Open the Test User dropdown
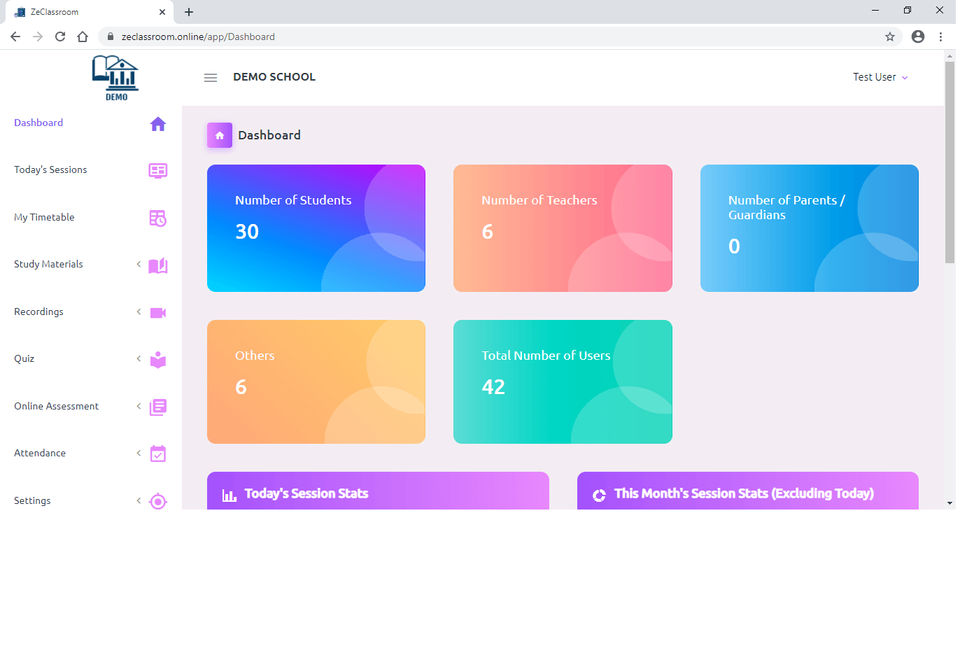This screenshot has height=658, width=960. (880, 77)
